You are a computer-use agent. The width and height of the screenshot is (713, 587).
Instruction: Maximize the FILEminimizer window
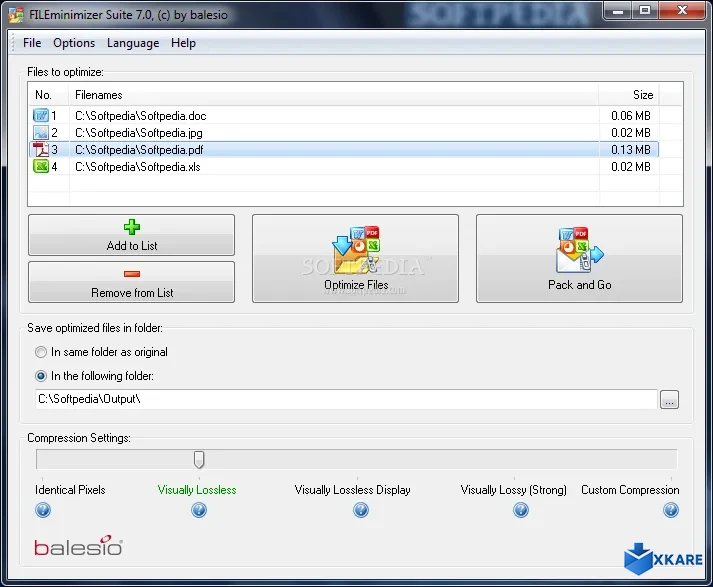(x=645, y=10)
